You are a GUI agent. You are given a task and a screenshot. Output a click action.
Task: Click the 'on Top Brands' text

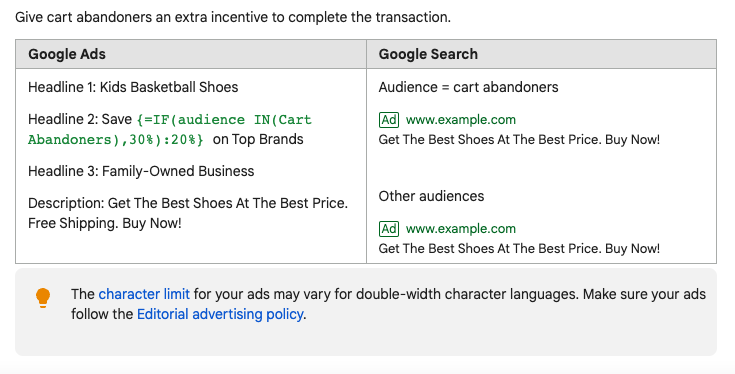click(x=258, y=139)
